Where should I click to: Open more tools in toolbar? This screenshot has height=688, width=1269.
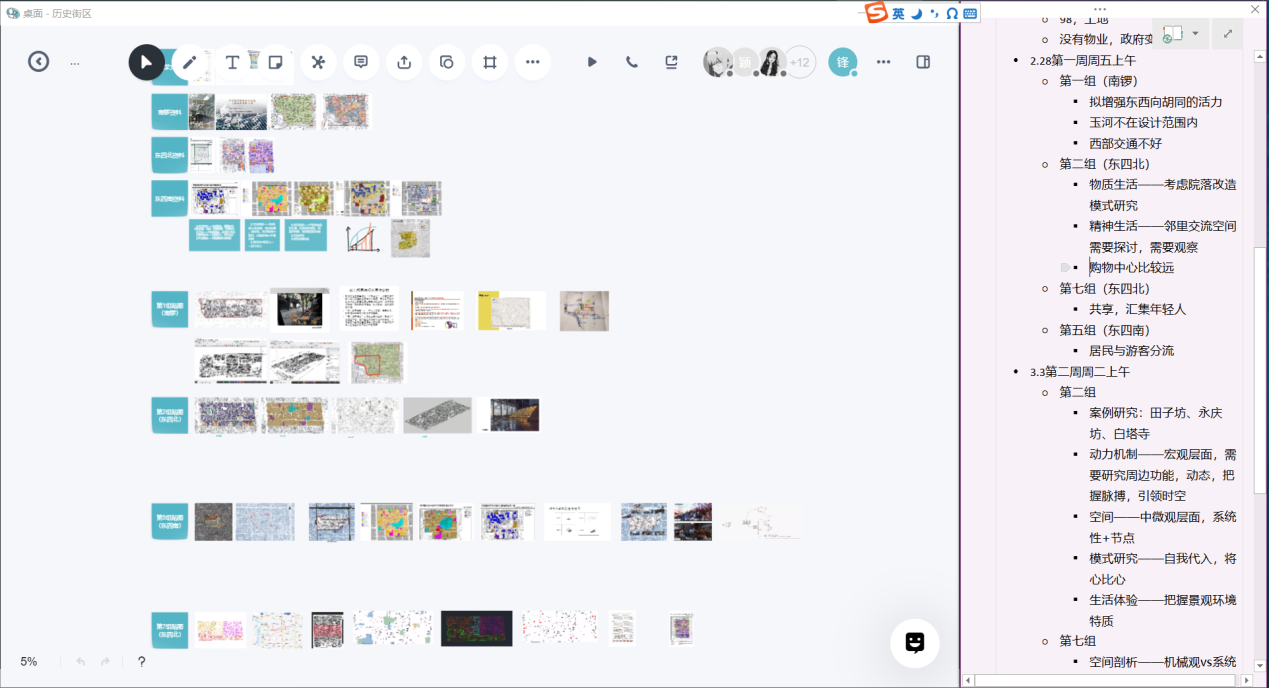tap(532, 62)
